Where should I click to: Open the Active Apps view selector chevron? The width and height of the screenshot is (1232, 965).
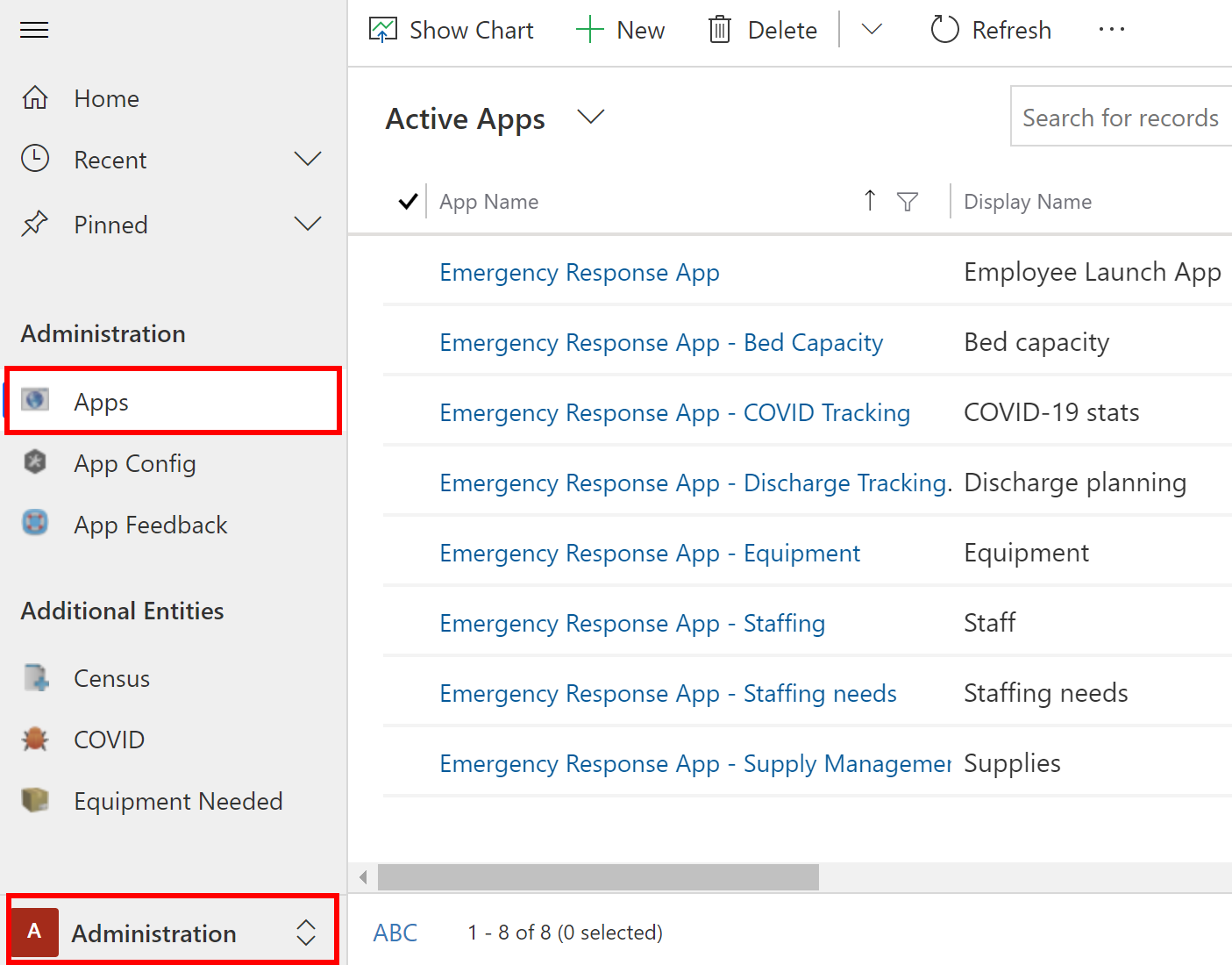click(591, 117)
